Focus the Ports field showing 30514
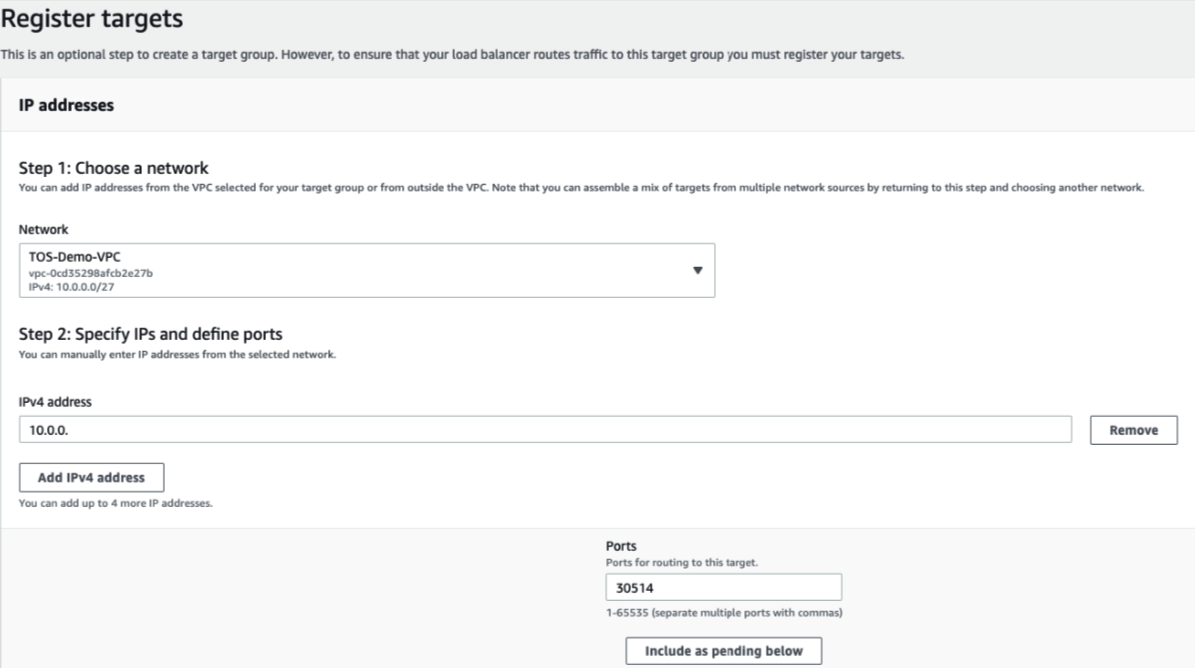 tap(723, 587)
